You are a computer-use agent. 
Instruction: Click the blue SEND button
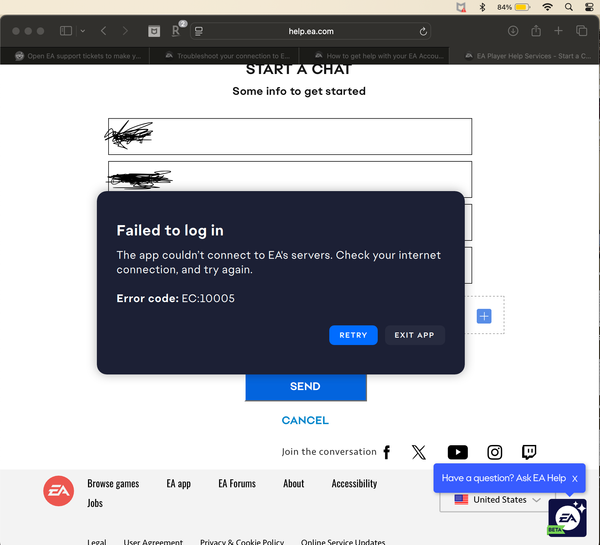coord(306,387)
